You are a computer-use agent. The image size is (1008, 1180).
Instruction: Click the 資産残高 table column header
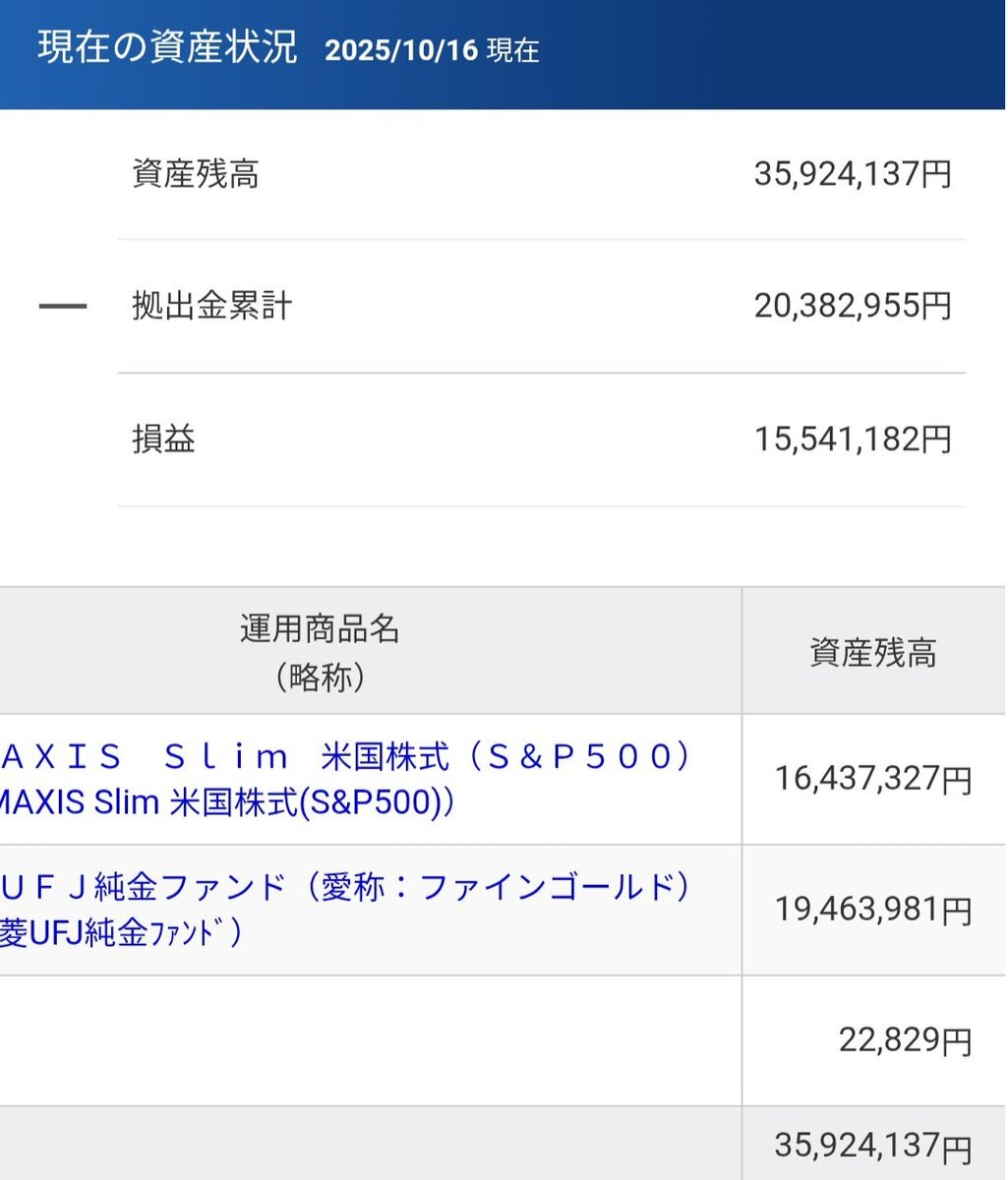873,653
